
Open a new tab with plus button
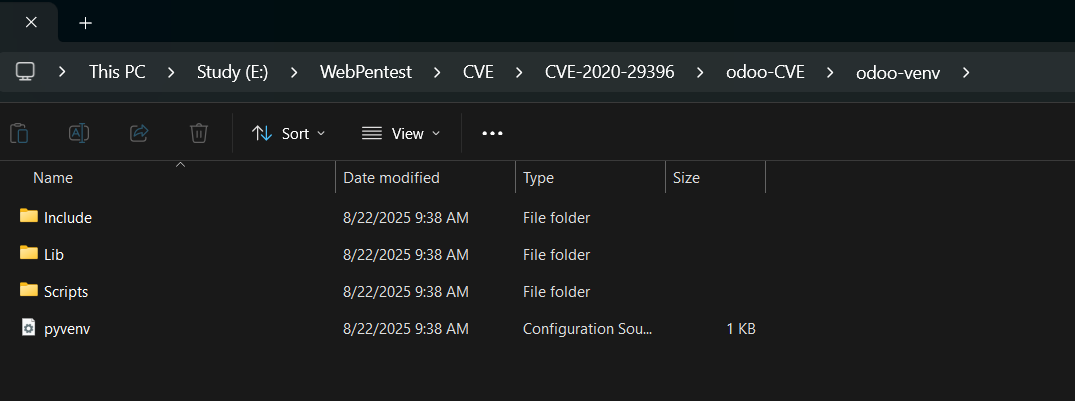[85, 22]
